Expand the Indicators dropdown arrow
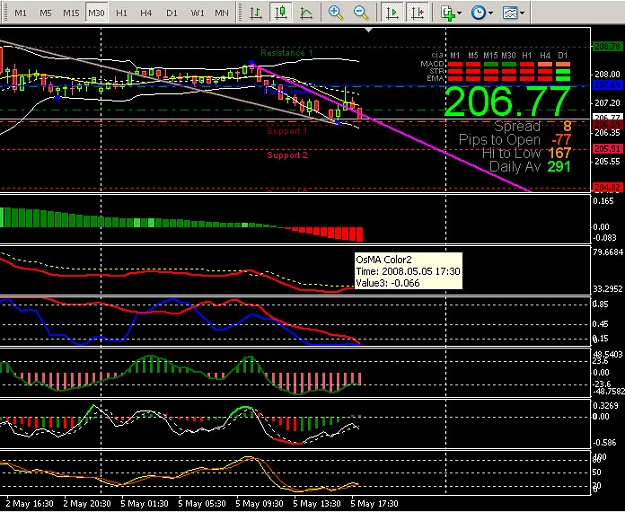 pyautogui.click(x=460, y=13)
